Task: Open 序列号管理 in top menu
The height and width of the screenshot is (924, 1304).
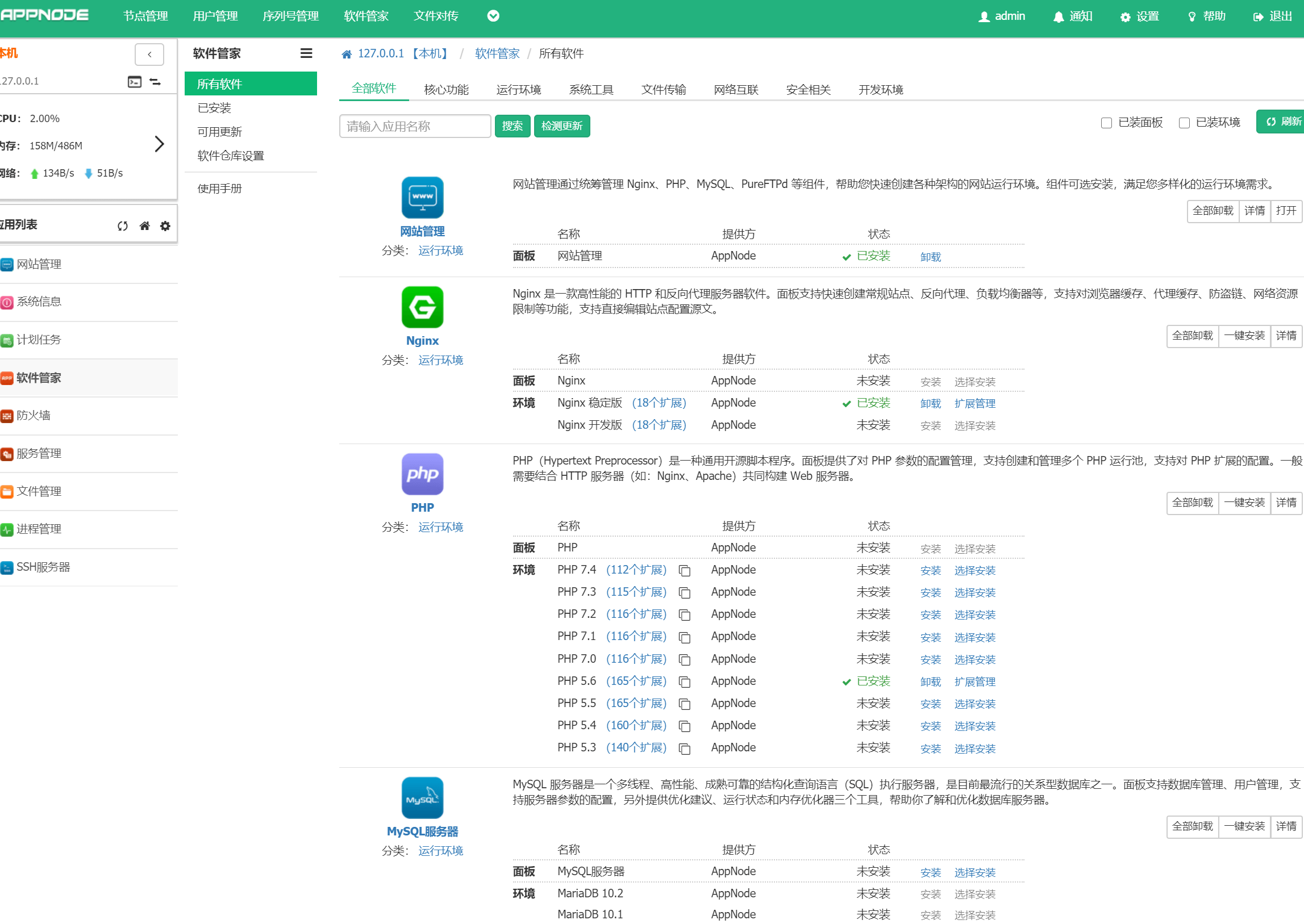Action: pos(290,16)
